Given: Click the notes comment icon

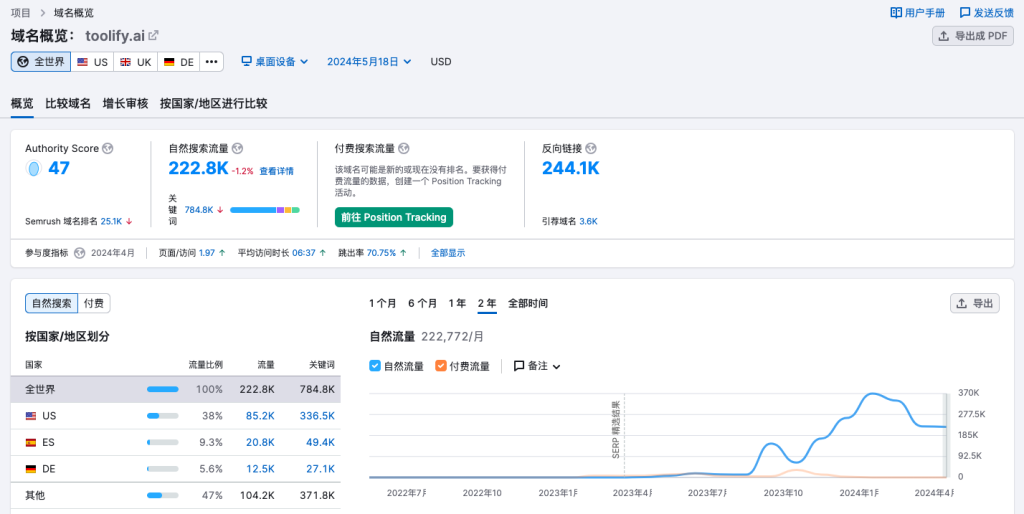Looking at the screenshot, I should 519,366.
